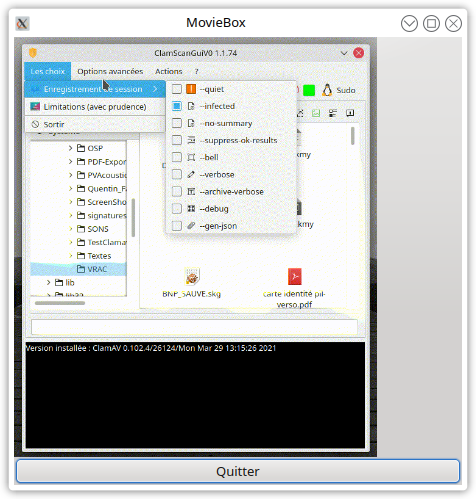The width and height of the screenshot is (476, 499).
Task: Expand the PVAcoustic folder arrow
Action: (x=70, y=175)
